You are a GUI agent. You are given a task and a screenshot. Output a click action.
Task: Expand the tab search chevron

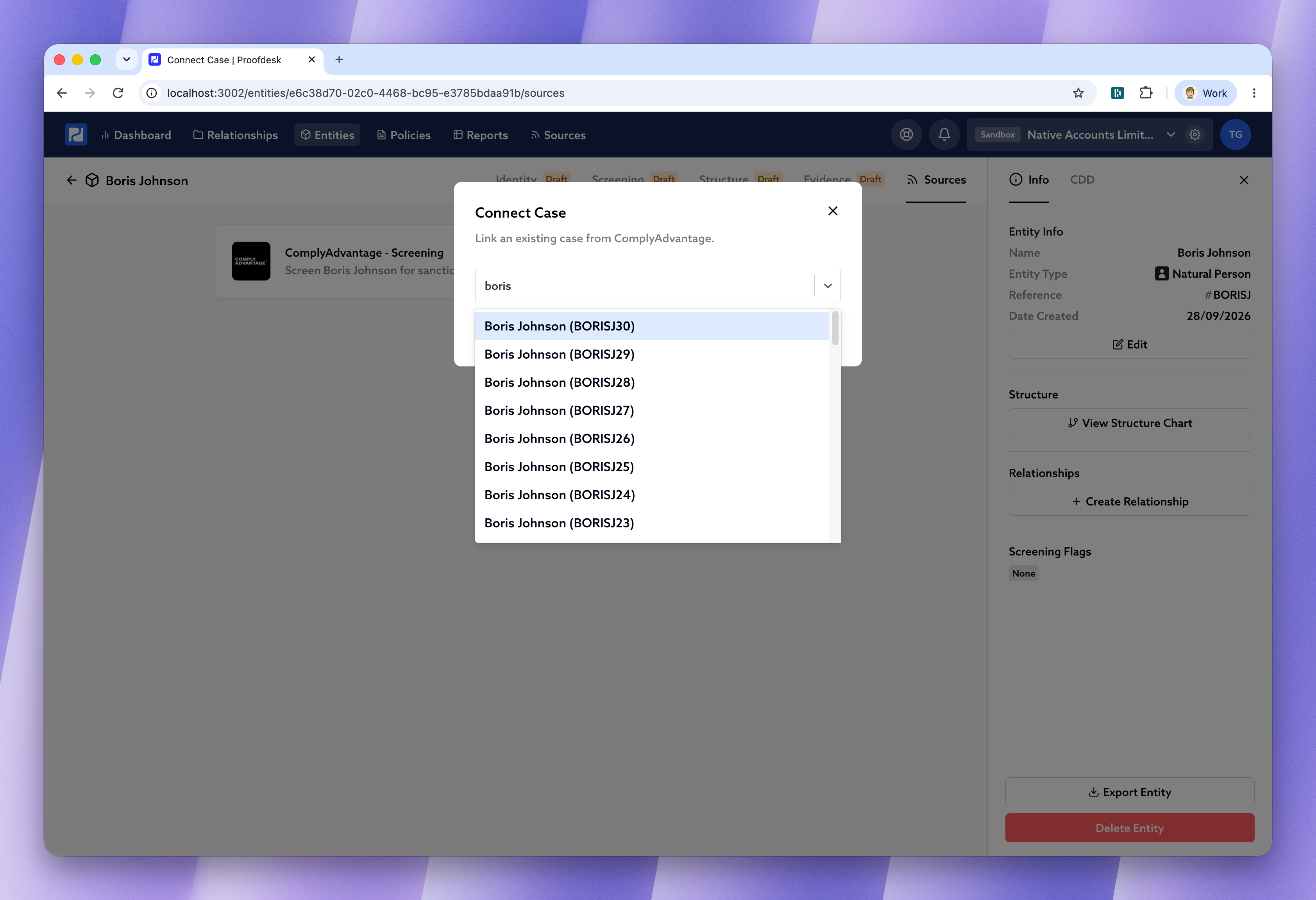[126, 59]
